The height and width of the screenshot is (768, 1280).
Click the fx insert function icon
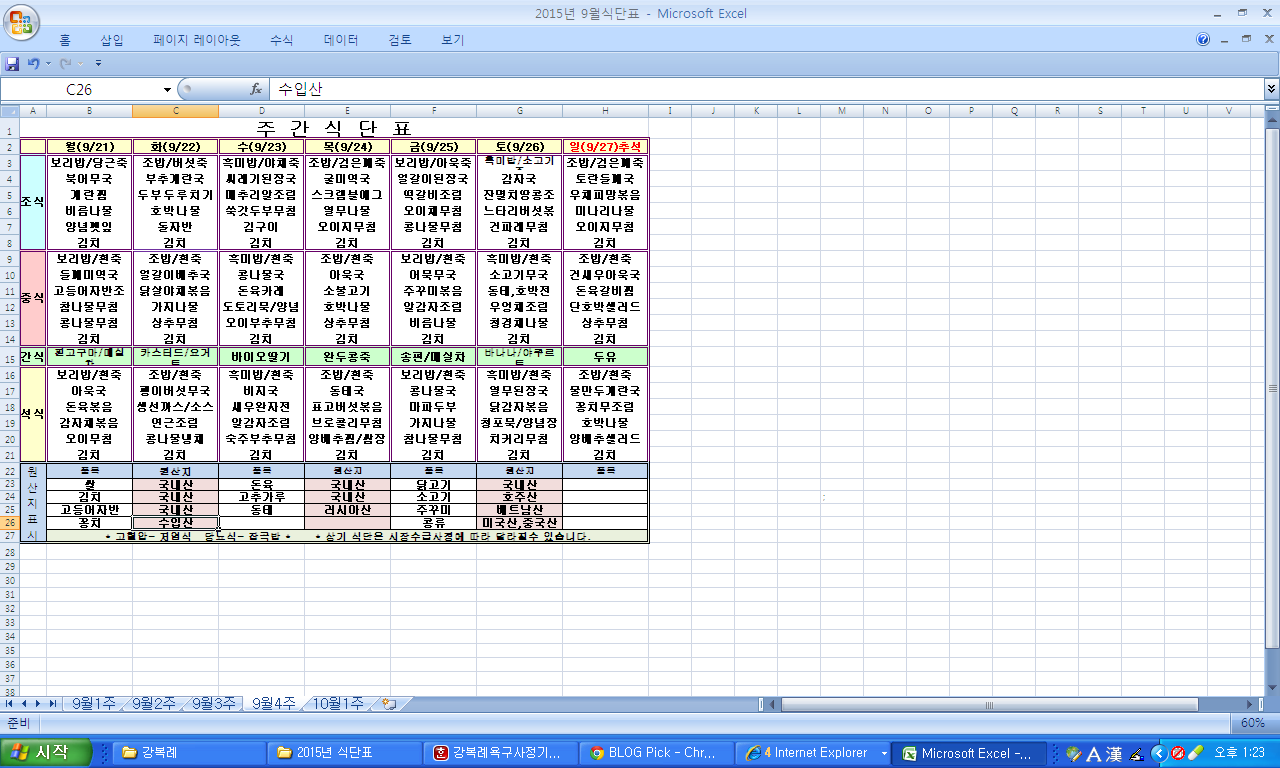tap(256, 89)
